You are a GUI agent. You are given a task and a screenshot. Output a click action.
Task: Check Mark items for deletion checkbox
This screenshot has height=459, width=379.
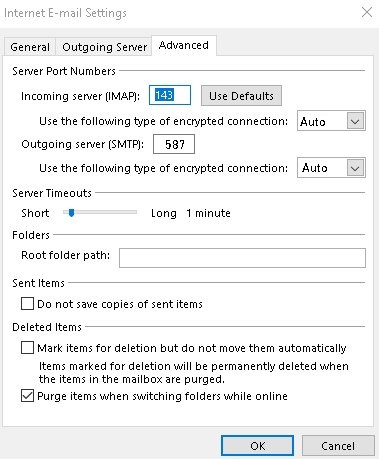click(27, 348)
